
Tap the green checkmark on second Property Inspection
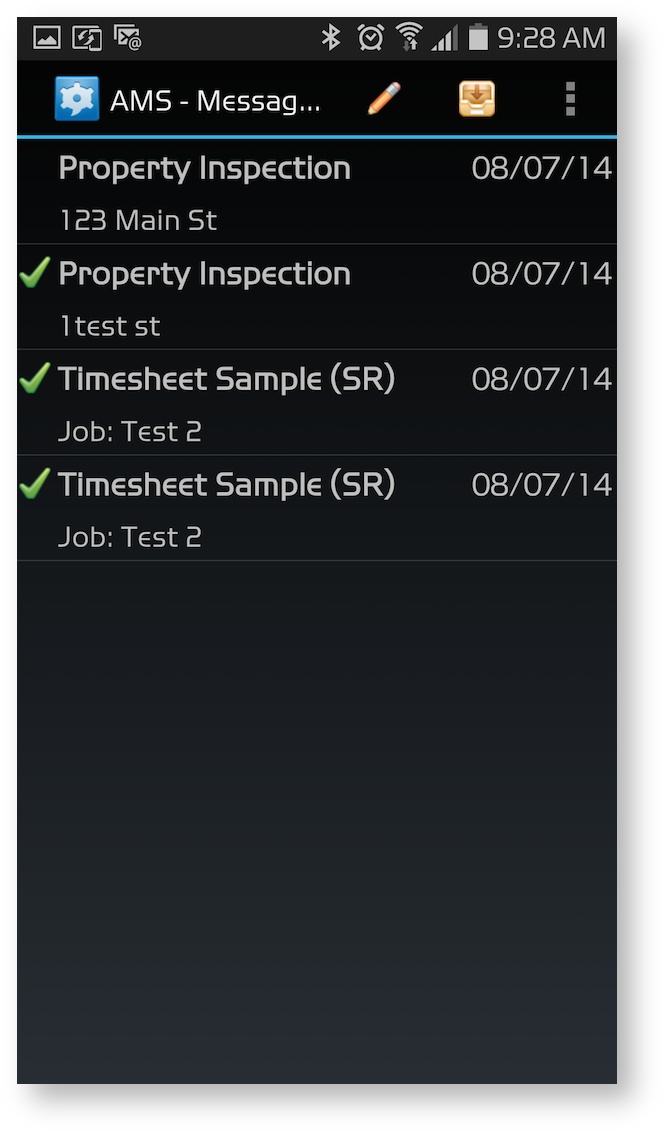33,272
